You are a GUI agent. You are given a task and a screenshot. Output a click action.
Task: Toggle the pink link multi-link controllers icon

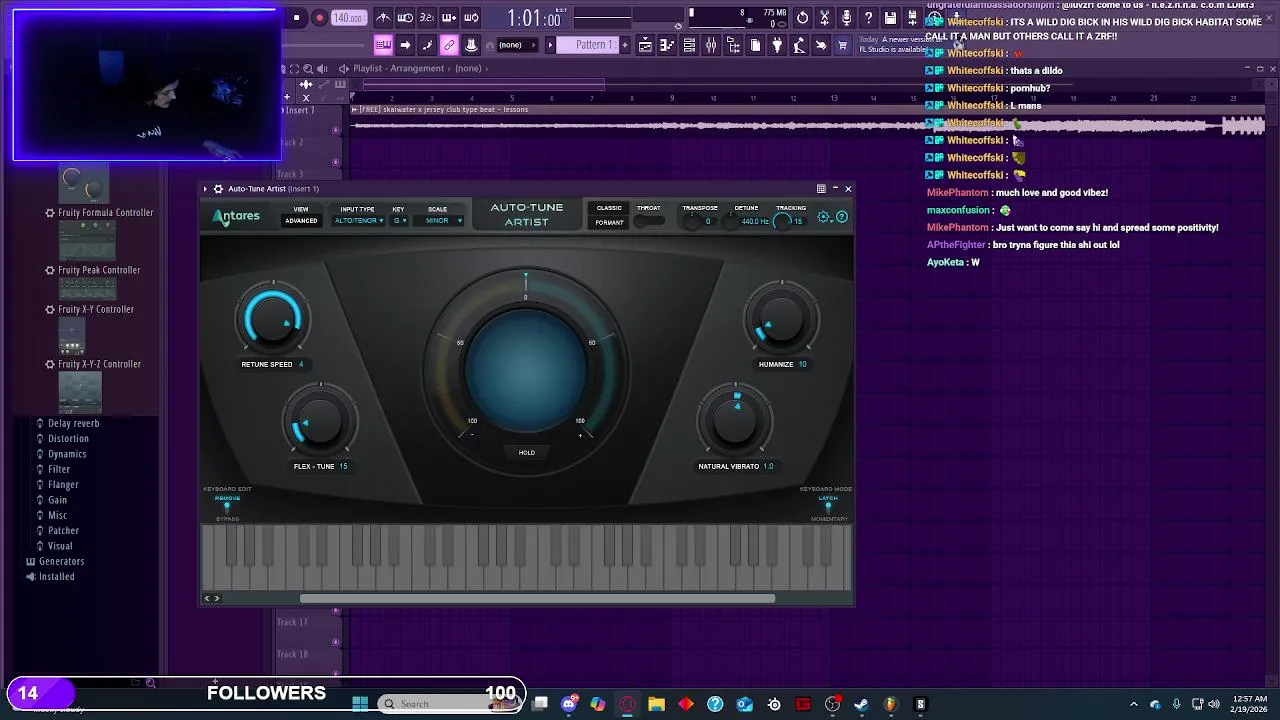pos(449,45)
